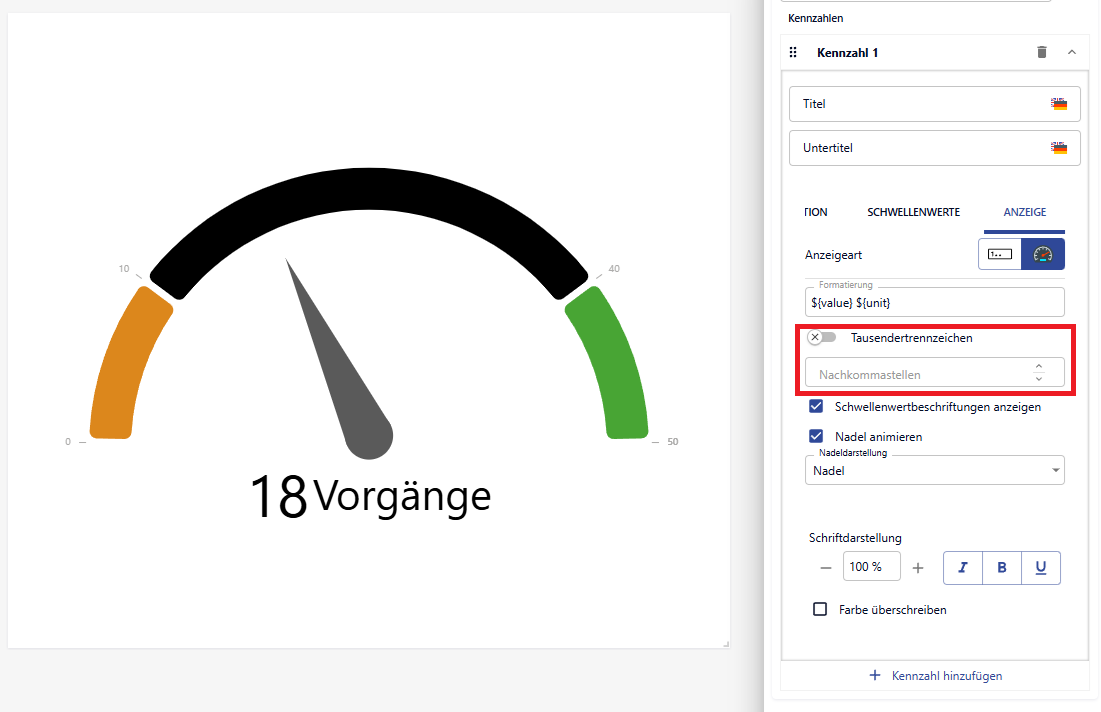1101x712 pixels.
Task: Decrease font size with the minus button
Action: [826, 567]
